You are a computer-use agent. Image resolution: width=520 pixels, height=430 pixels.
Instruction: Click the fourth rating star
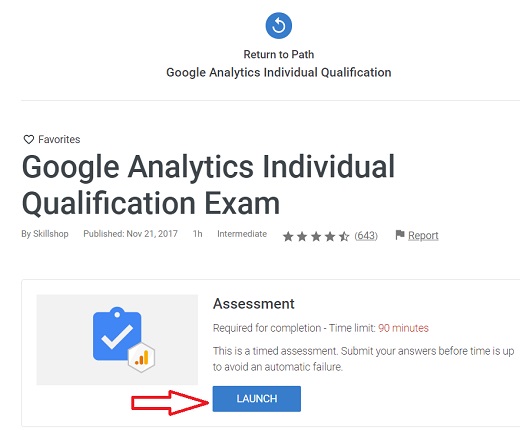click(x=330, y=237)
